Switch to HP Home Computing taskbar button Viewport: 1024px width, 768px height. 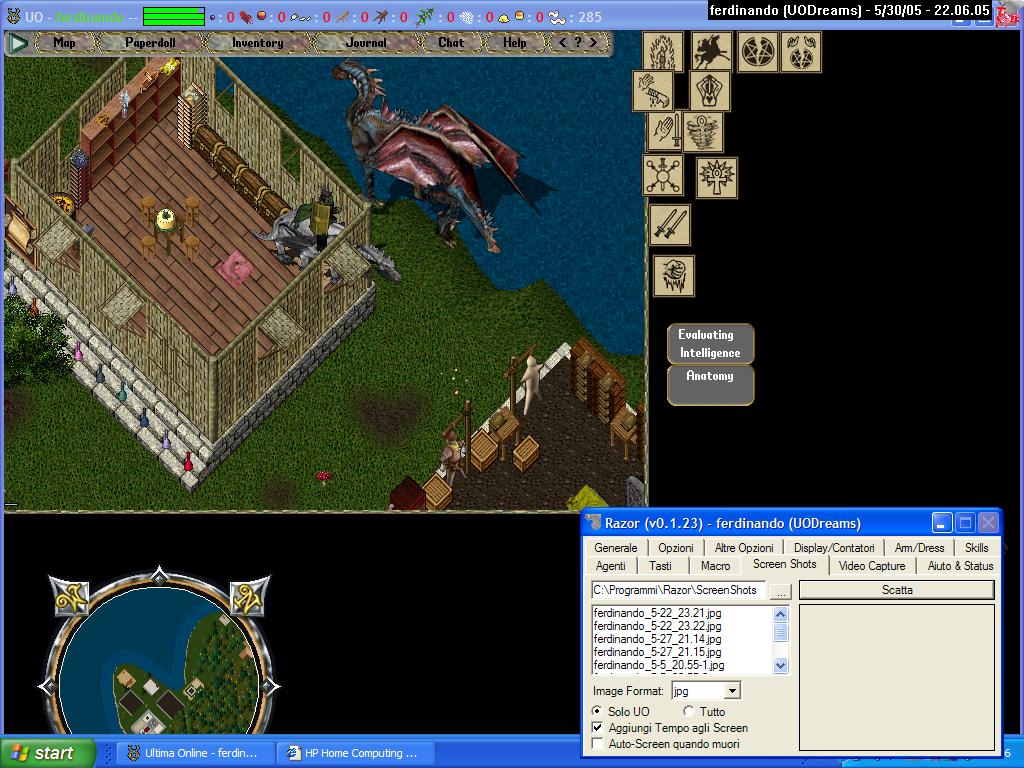point(355,753)
